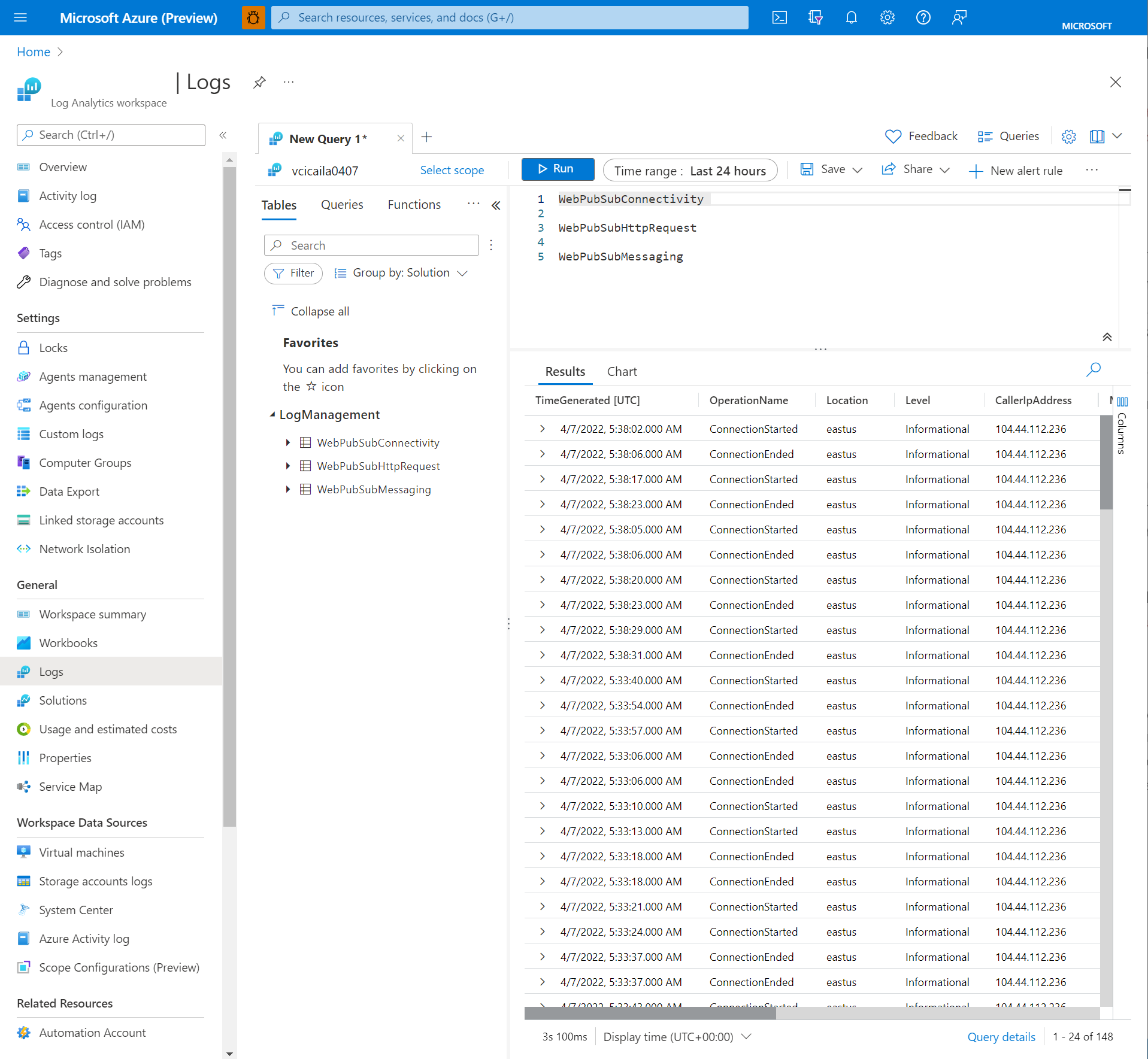
Task: Switch to the Functions tab
Action: [414, 205]
